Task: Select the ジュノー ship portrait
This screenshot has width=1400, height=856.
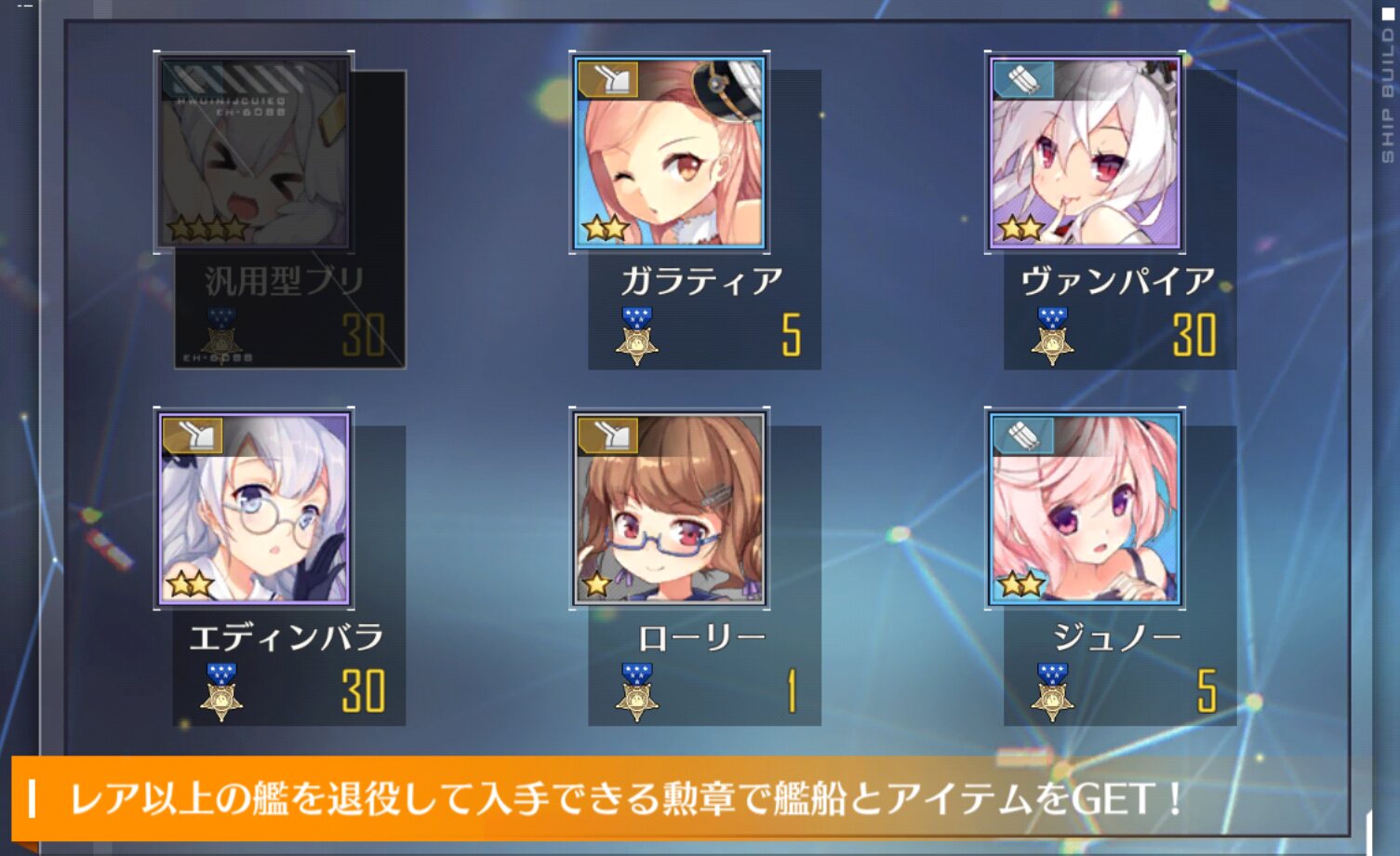Action: pyautogui.click(x=1085, y=509)
